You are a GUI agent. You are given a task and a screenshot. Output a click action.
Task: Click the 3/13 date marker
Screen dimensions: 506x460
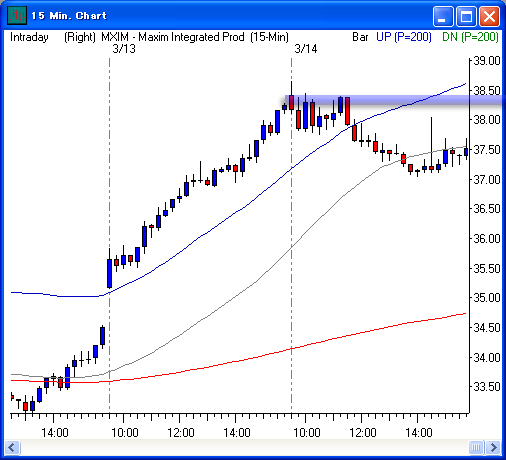[124, 49]
